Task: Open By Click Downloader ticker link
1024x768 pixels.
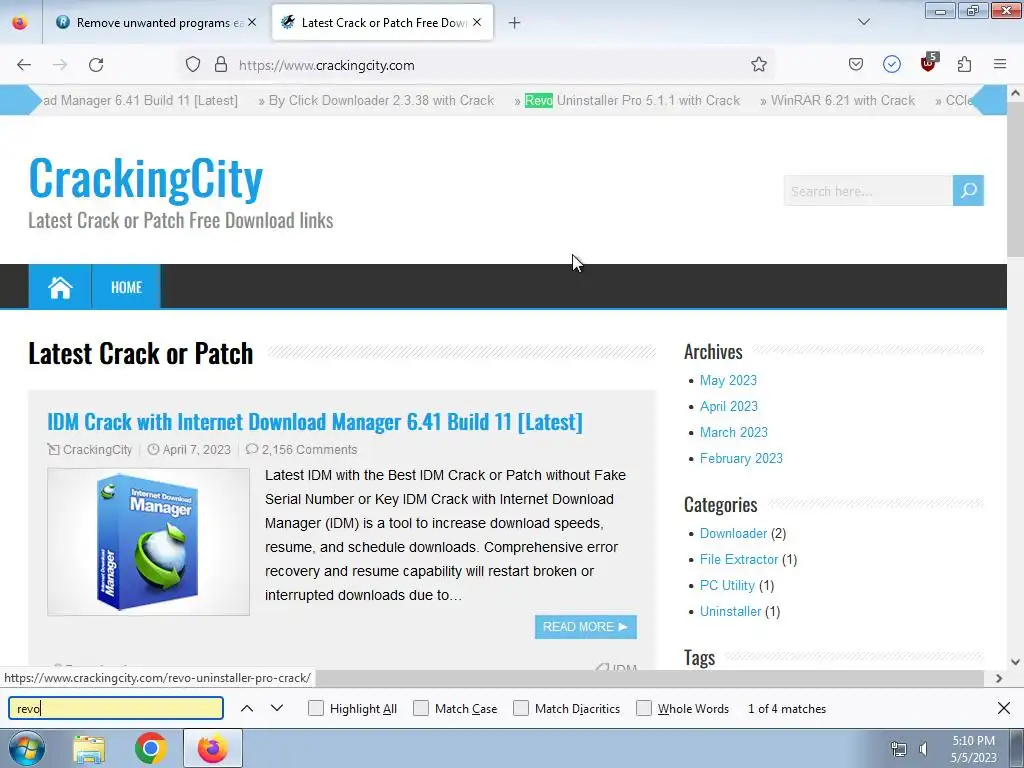Action: coord(381,101)
